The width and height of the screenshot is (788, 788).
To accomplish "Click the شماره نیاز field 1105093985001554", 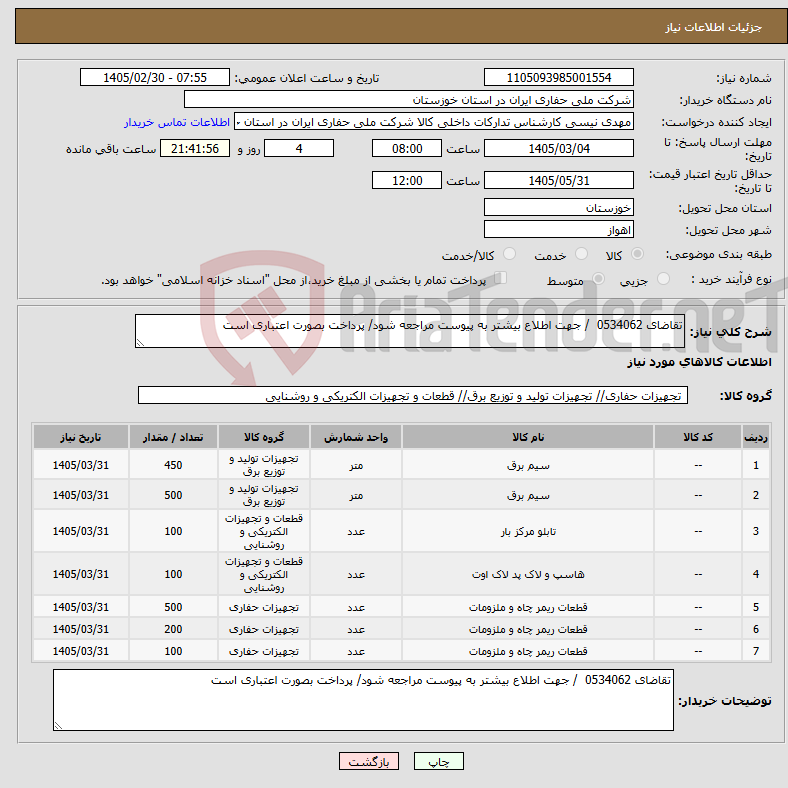I will point(558,77).
